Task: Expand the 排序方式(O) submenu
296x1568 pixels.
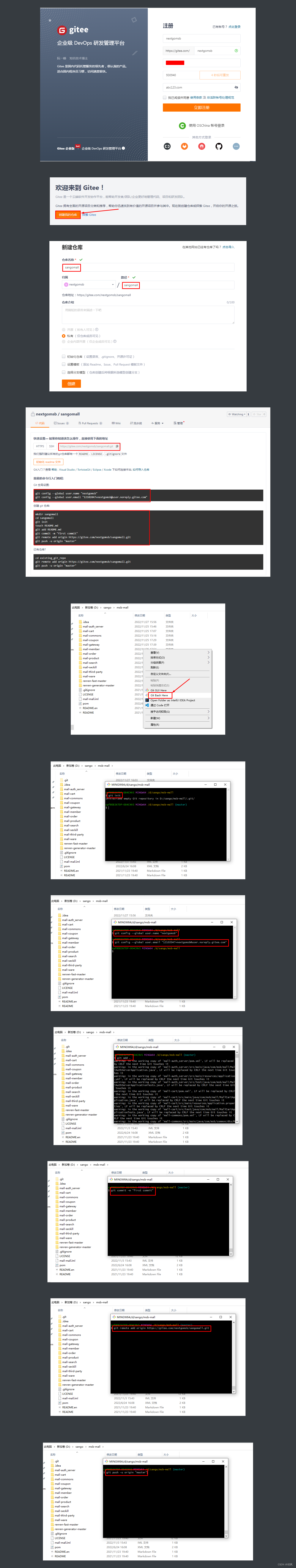Action: click(178, 657)
